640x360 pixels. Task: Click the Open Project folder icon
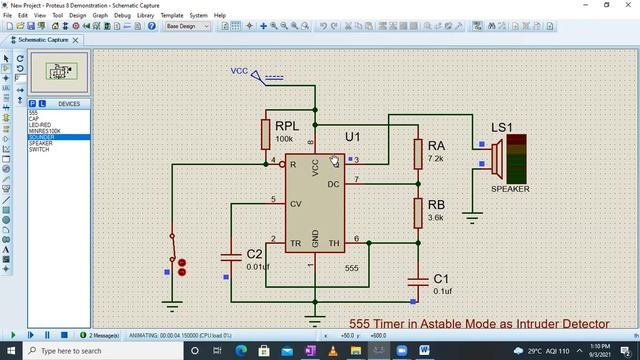pyautogui.click(x=20, y=26)
